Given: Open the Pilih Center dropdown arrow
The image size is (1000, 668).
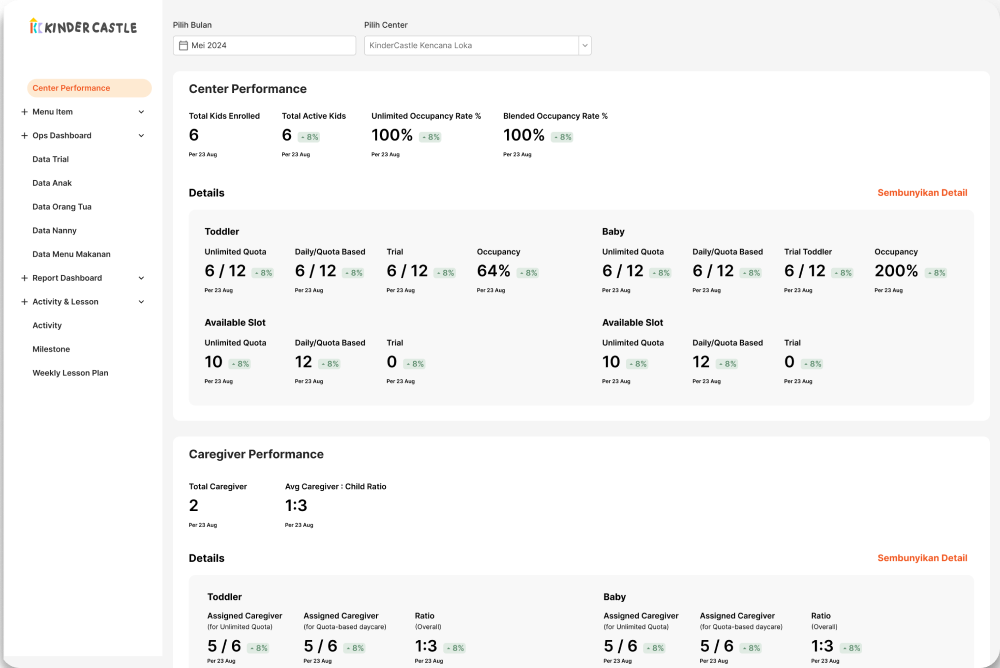Looking at the screenshot, I should pyautogui.click(x=585, y=45).
